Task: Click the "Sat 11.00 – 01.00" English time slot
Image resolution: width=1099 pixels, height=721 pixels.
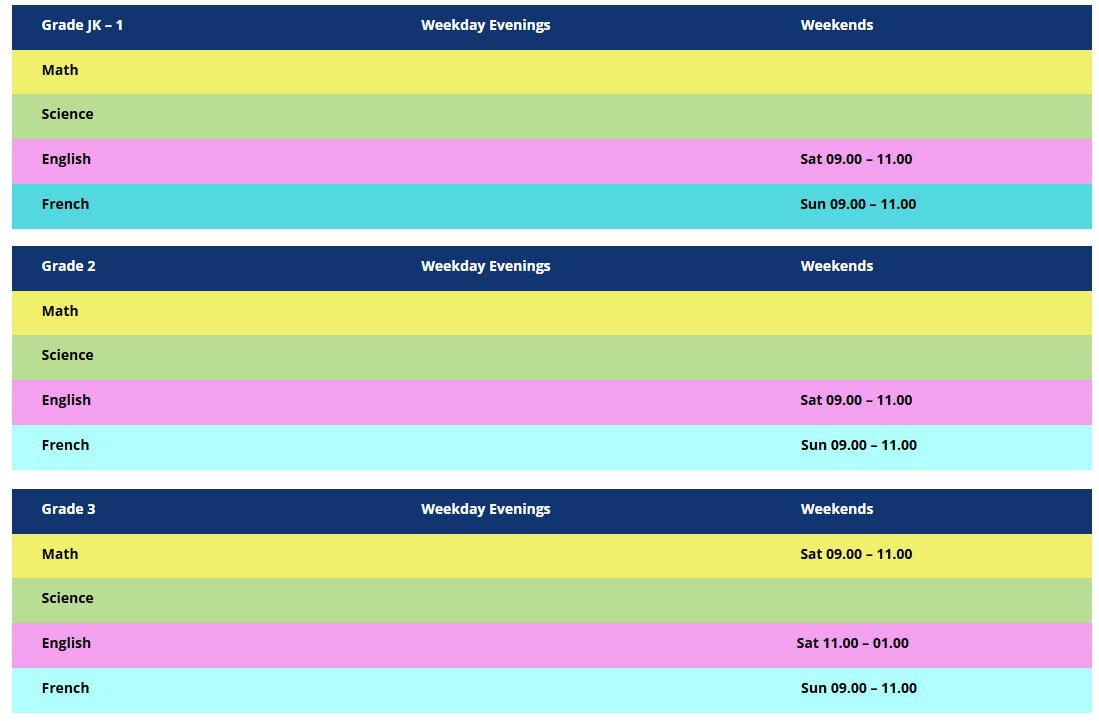Action: pos(852,643)
